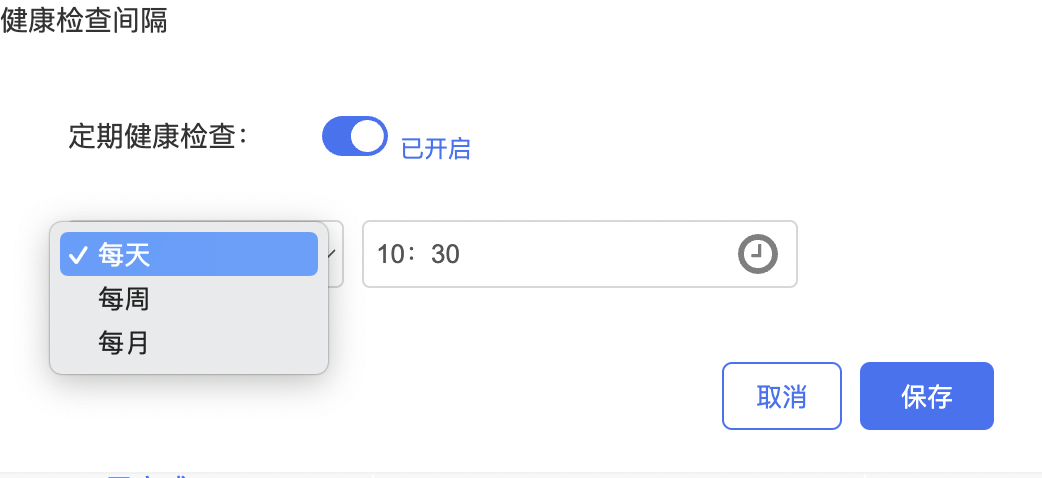The image size is (1042, 478).
Task: Select 每天 from the frequency list
Action: click(x=124, y=255)
